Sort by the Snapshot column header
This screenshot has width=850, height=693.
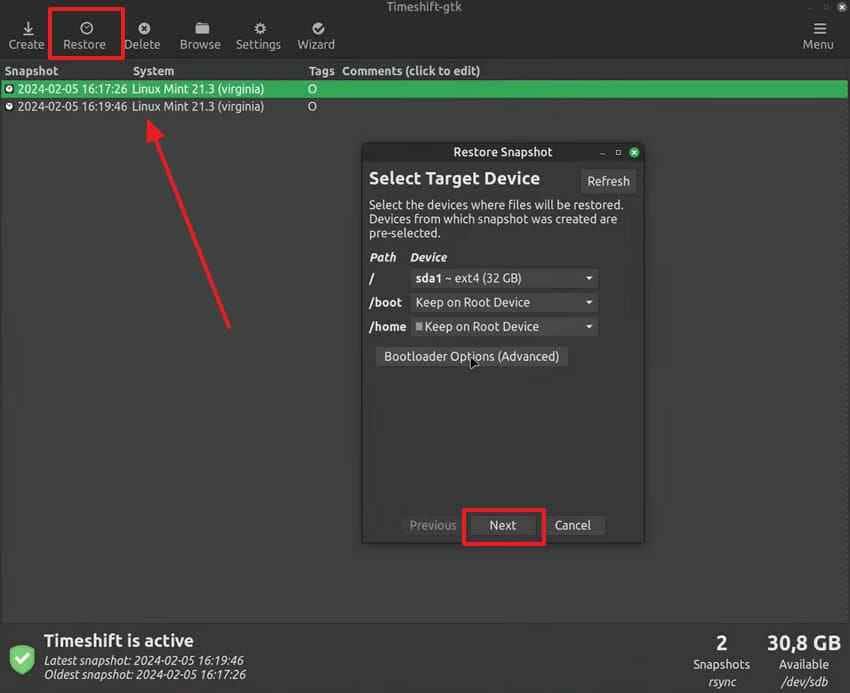(31, 71)
